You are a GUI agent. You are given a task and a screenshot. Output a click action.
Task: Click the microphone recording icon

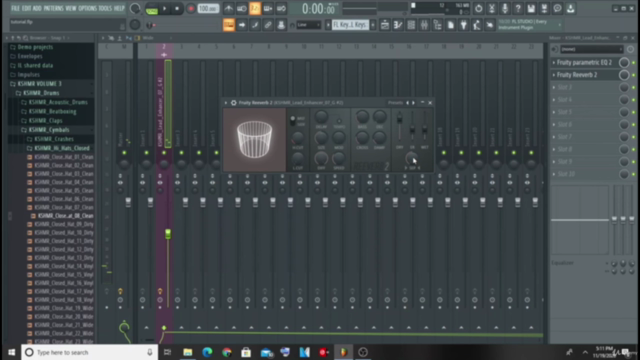(505, 8)
